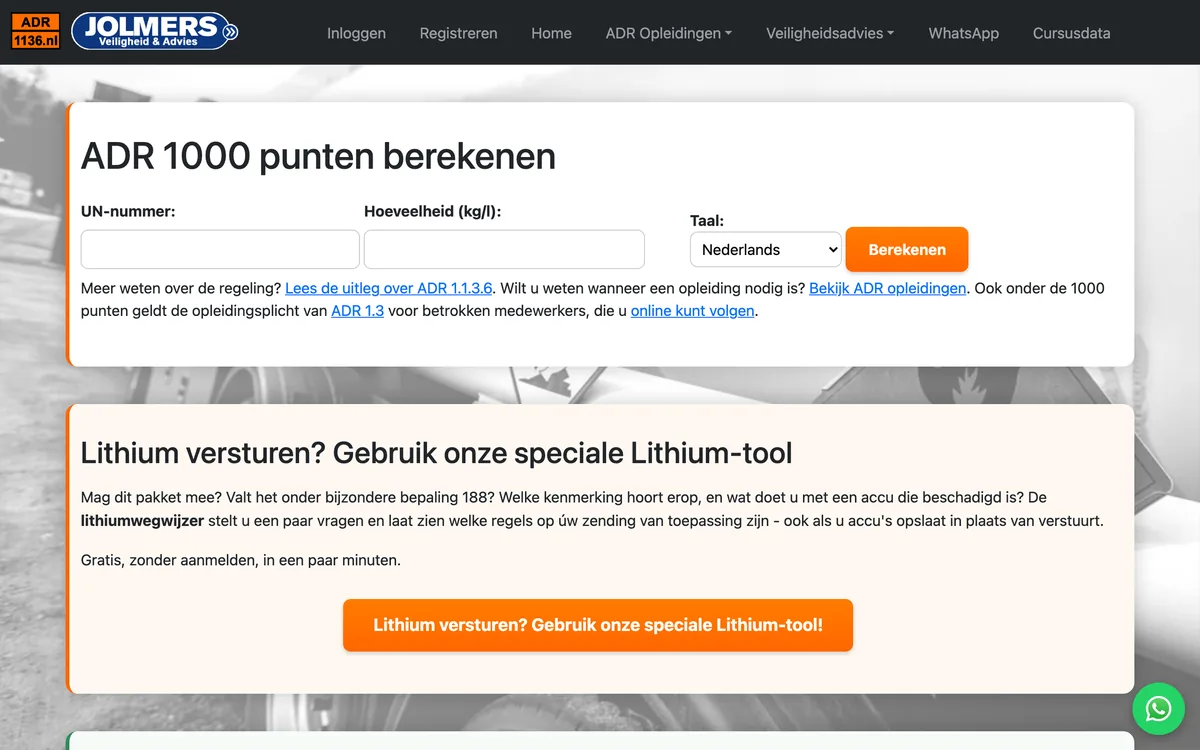Go to Registreren in the navbar

[458, 33]
